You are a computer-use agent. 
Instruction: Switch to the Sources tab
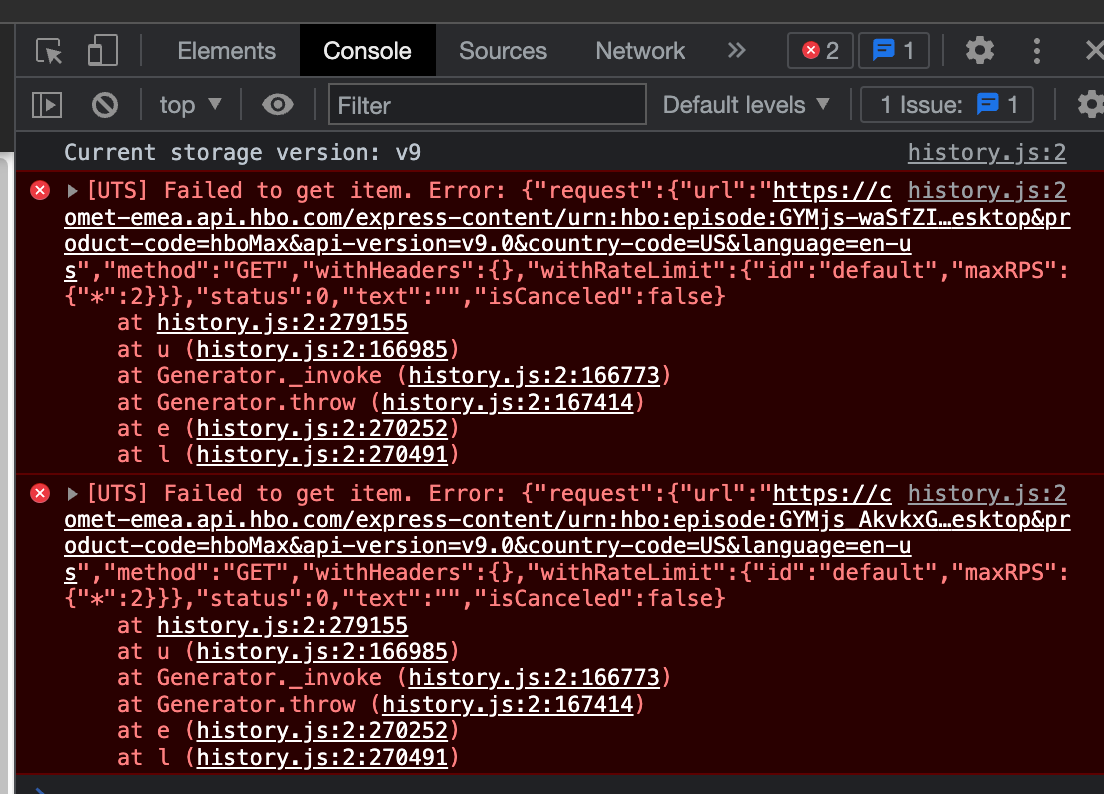tap(502, 50)
